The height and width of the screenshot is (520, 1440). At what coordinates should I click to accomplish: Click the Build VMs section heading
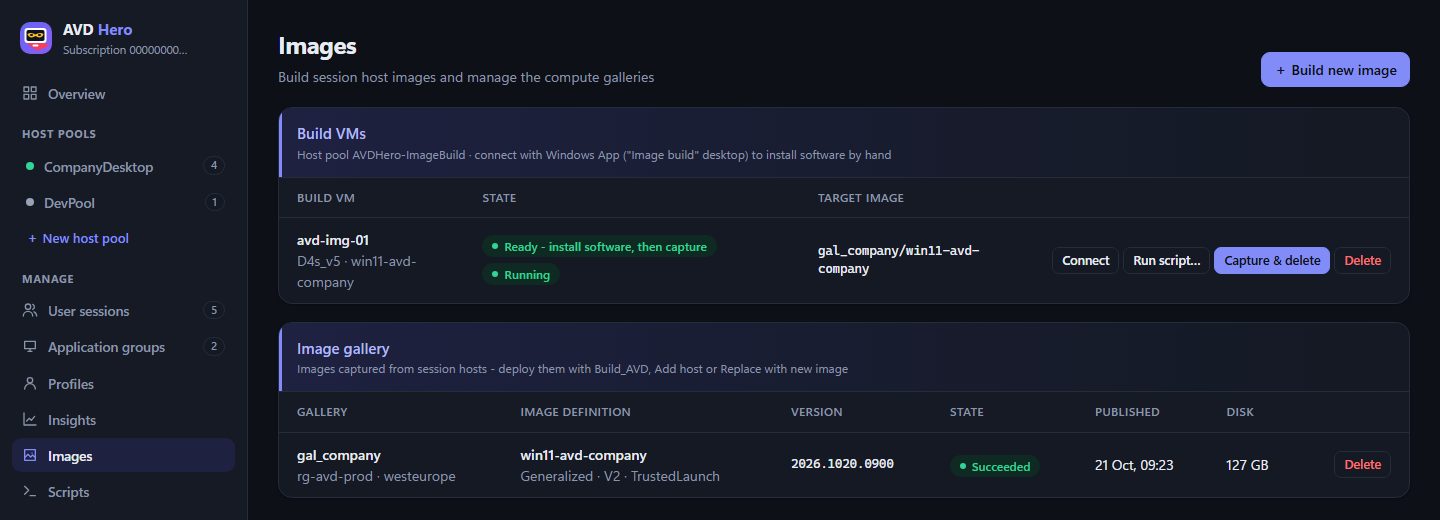coord(331,133)
